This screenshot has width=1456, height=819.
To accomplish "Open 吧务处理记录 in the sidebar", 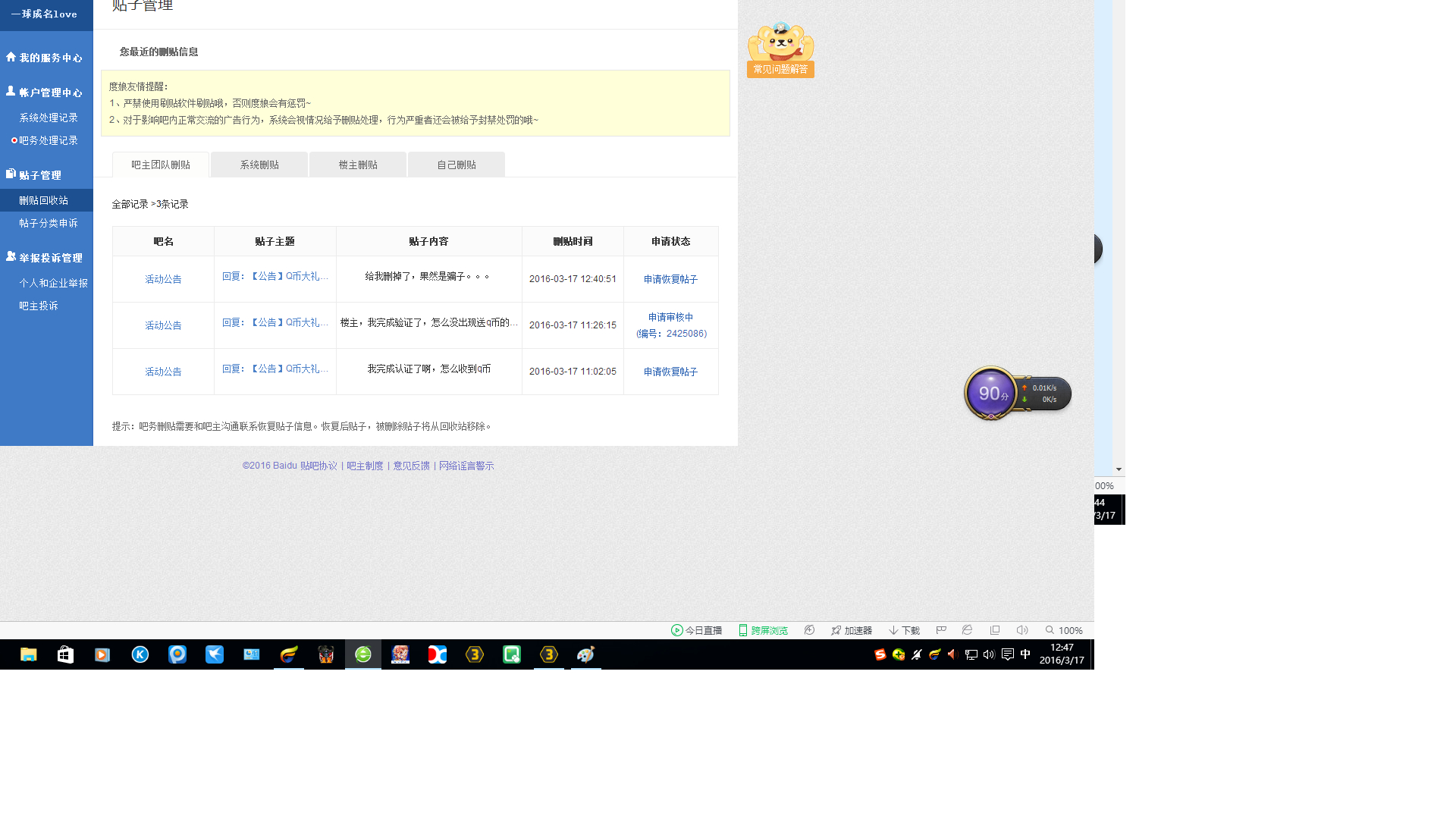I will [x=48, y=140].
